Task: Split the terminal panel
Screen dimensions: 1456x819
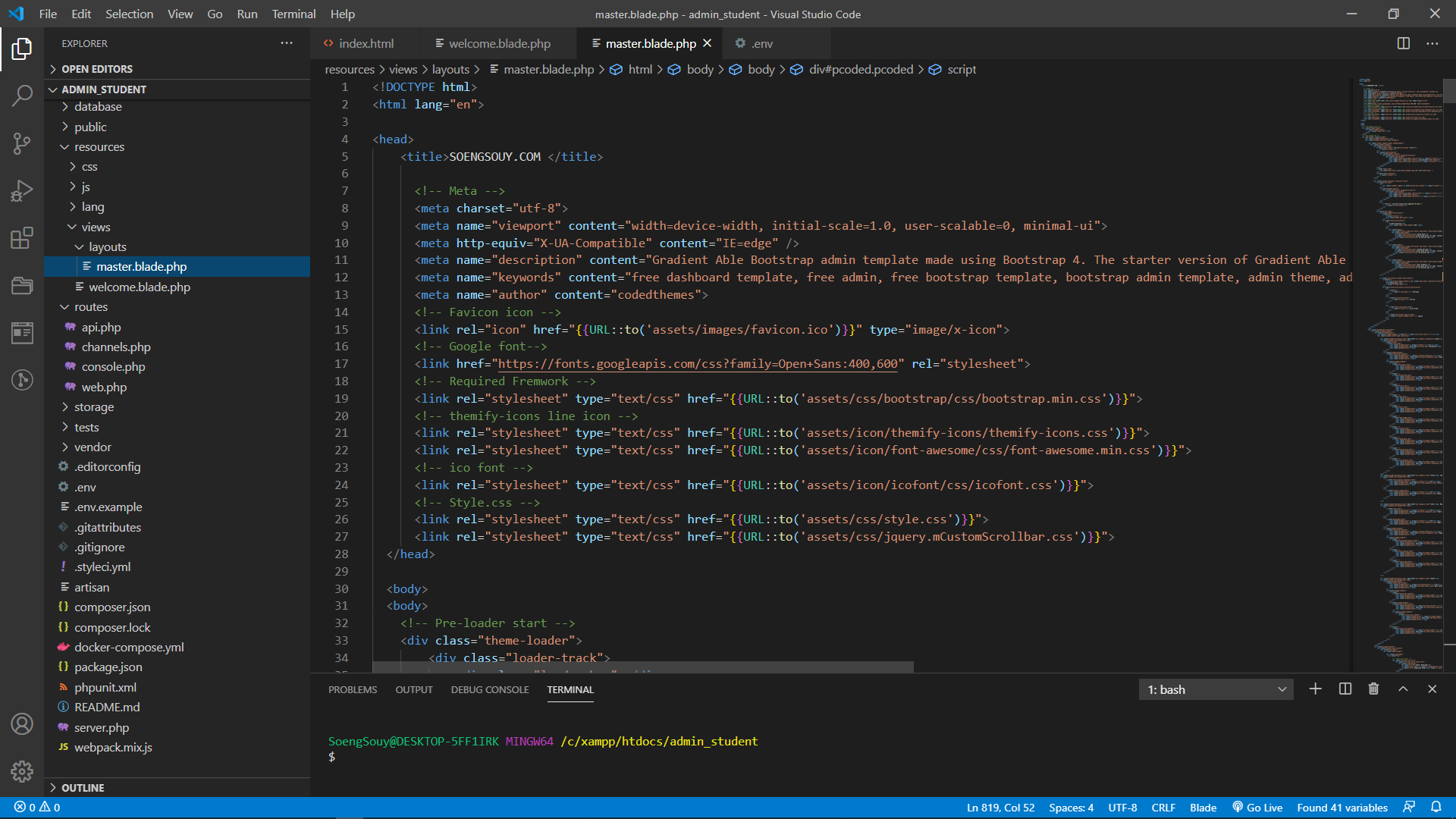Action: (1344, 689)
